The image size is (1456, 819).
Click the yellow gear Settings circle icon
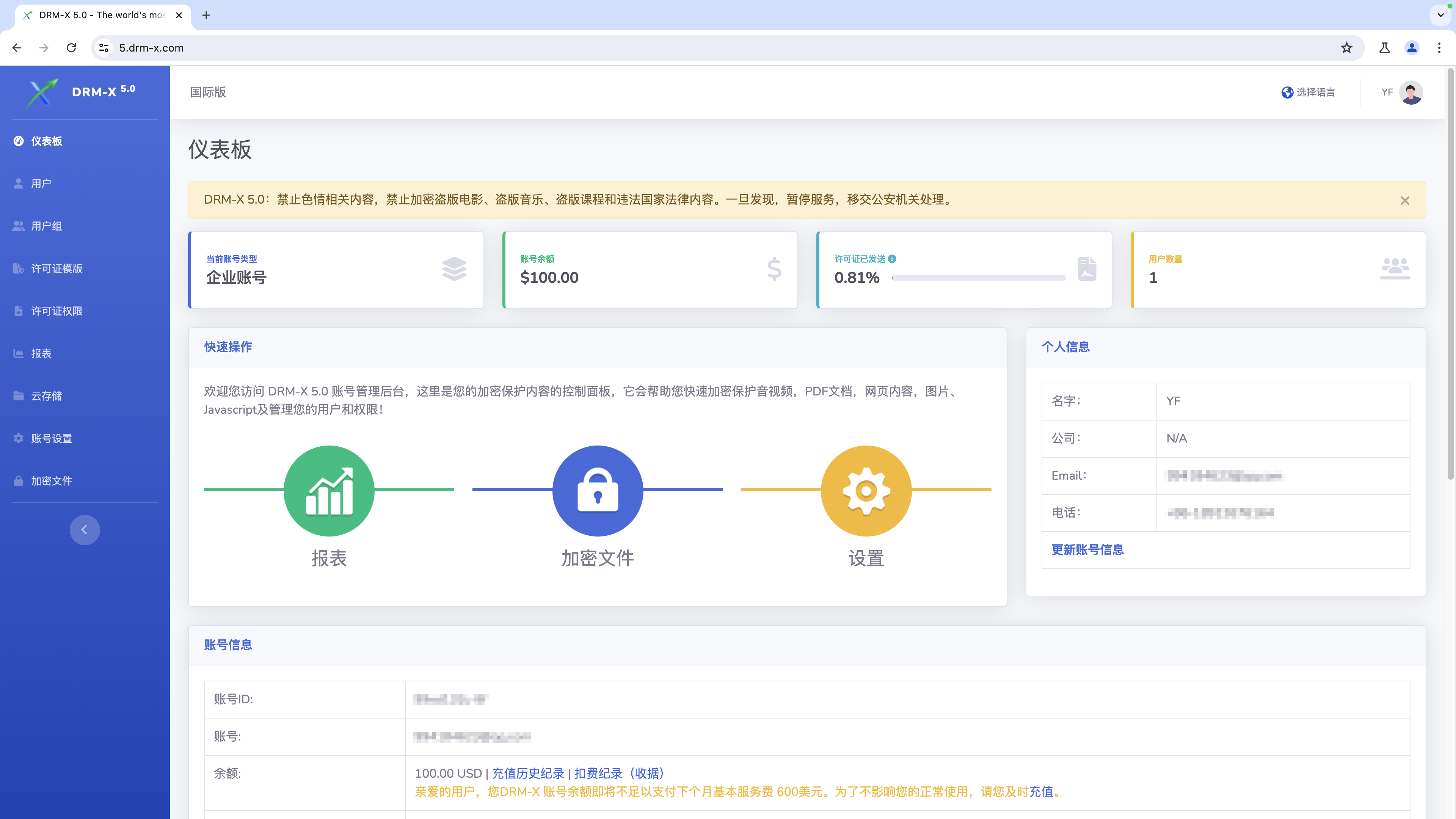[866, 490]
